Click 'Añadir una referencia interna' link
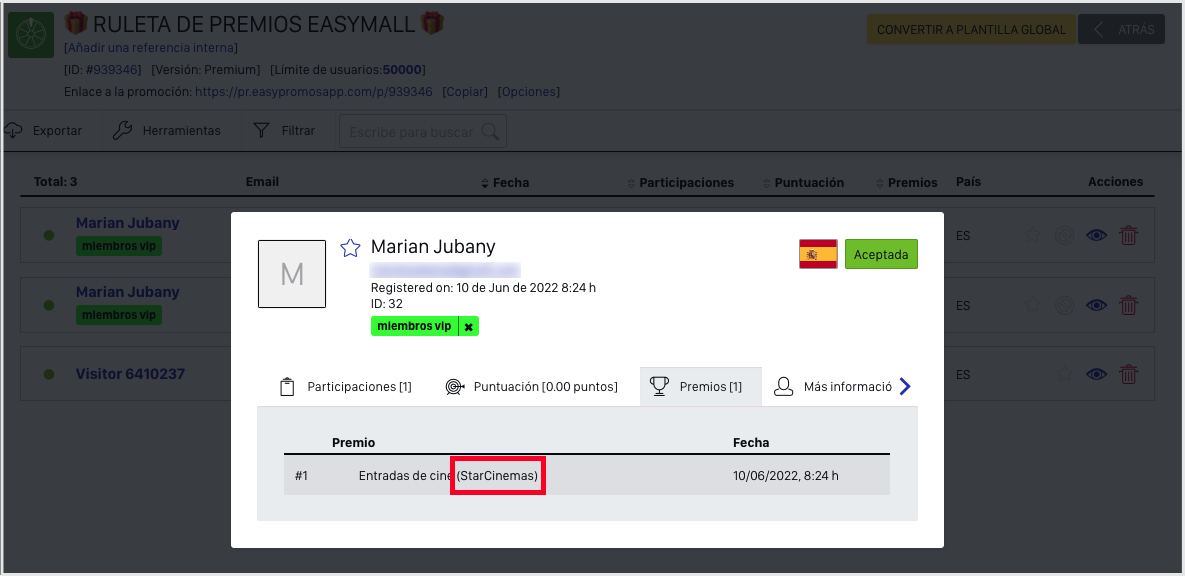This screenshot has height=577, width=1185. coord(151,48)
